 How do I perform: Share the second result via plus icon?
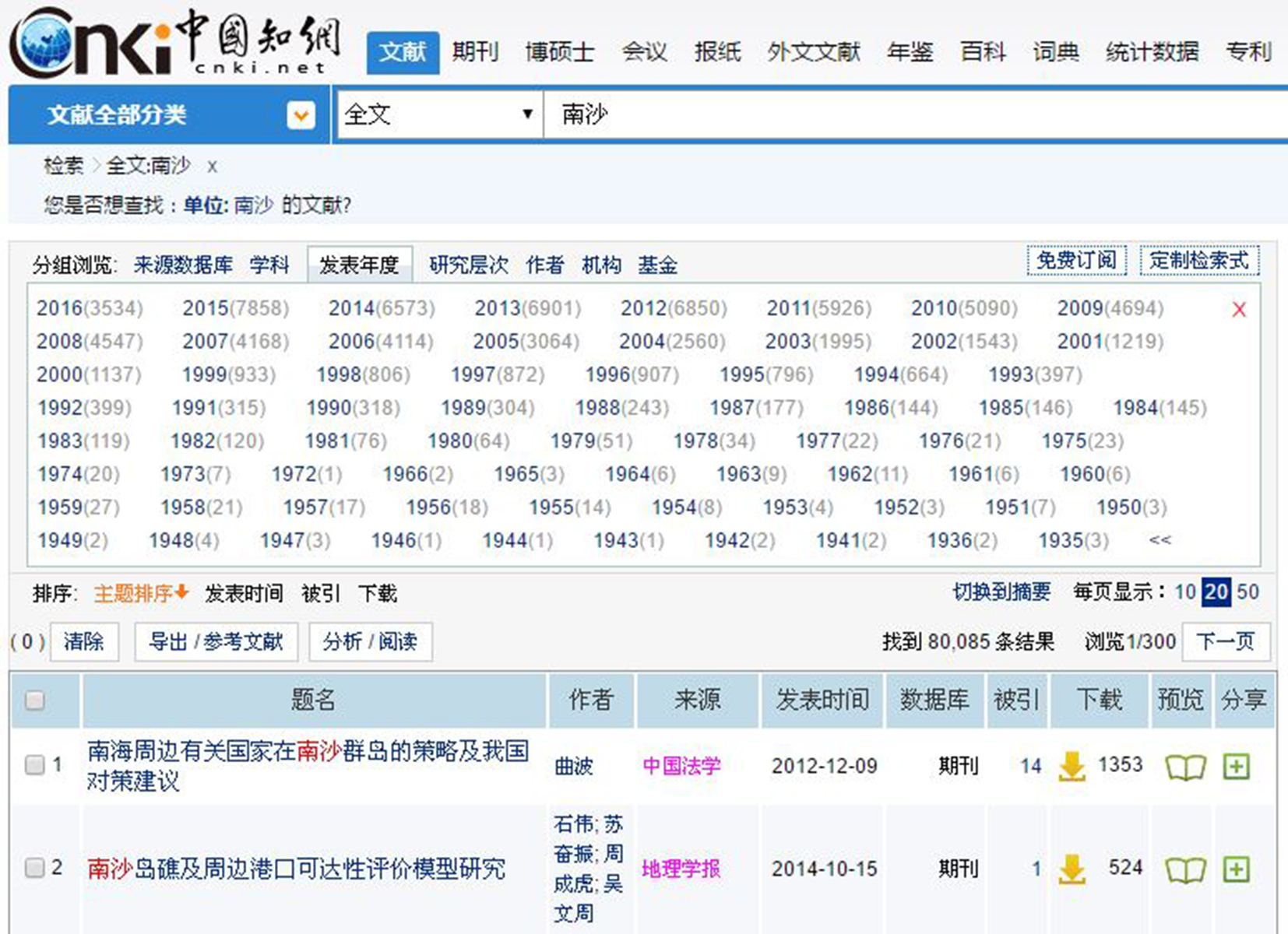[1237, 869]
